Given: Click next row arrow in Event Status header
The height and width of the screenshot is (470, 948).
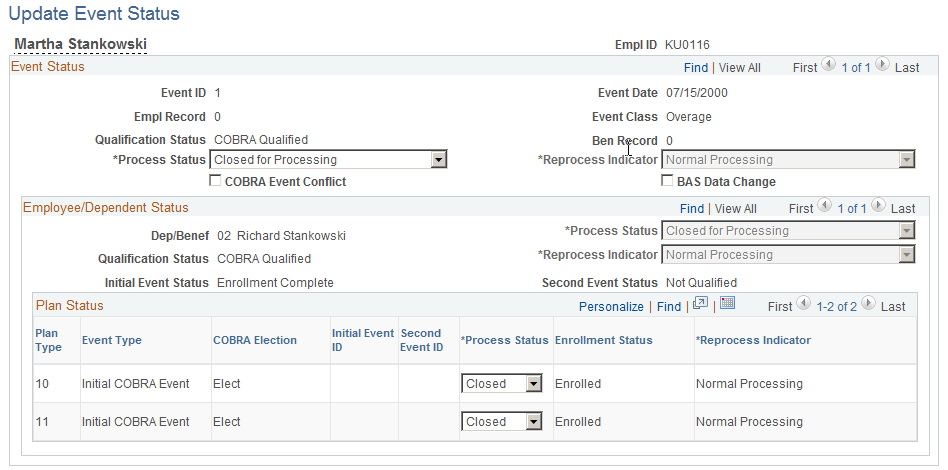Looking at the screenshot, I should 883,64.
